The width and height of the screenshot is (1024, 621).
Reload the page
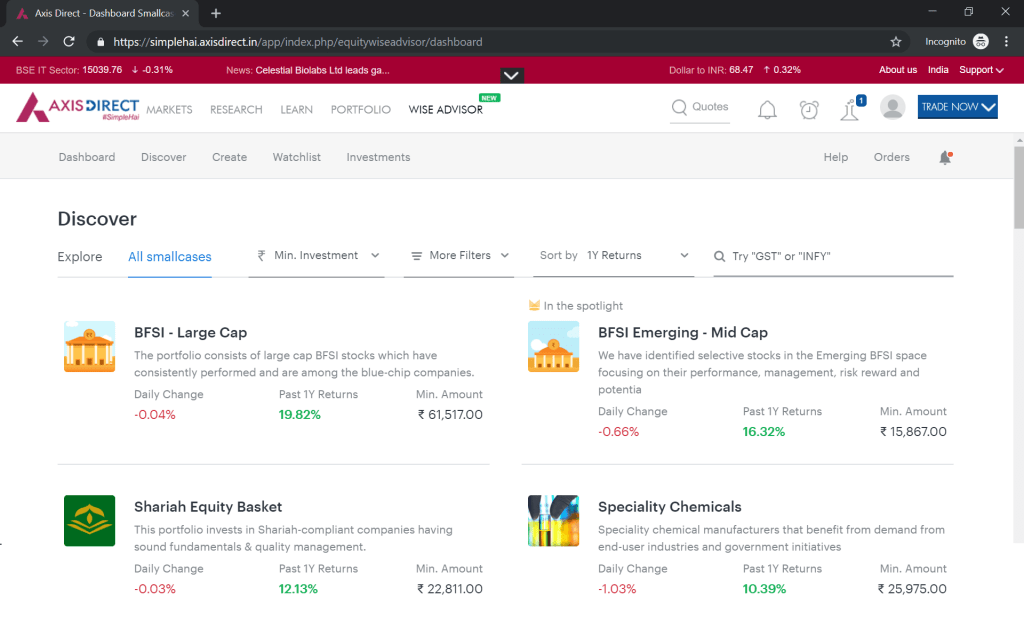69,41
